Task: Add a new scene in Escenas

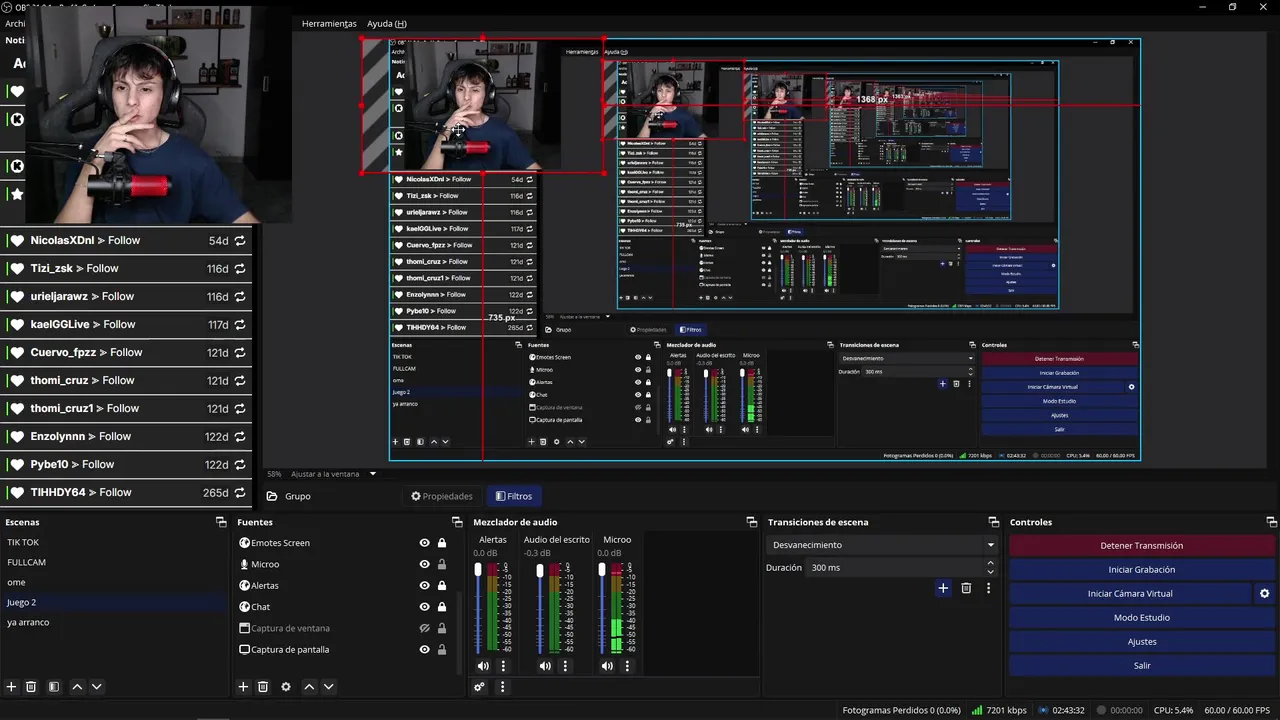Action: point(12,687)
